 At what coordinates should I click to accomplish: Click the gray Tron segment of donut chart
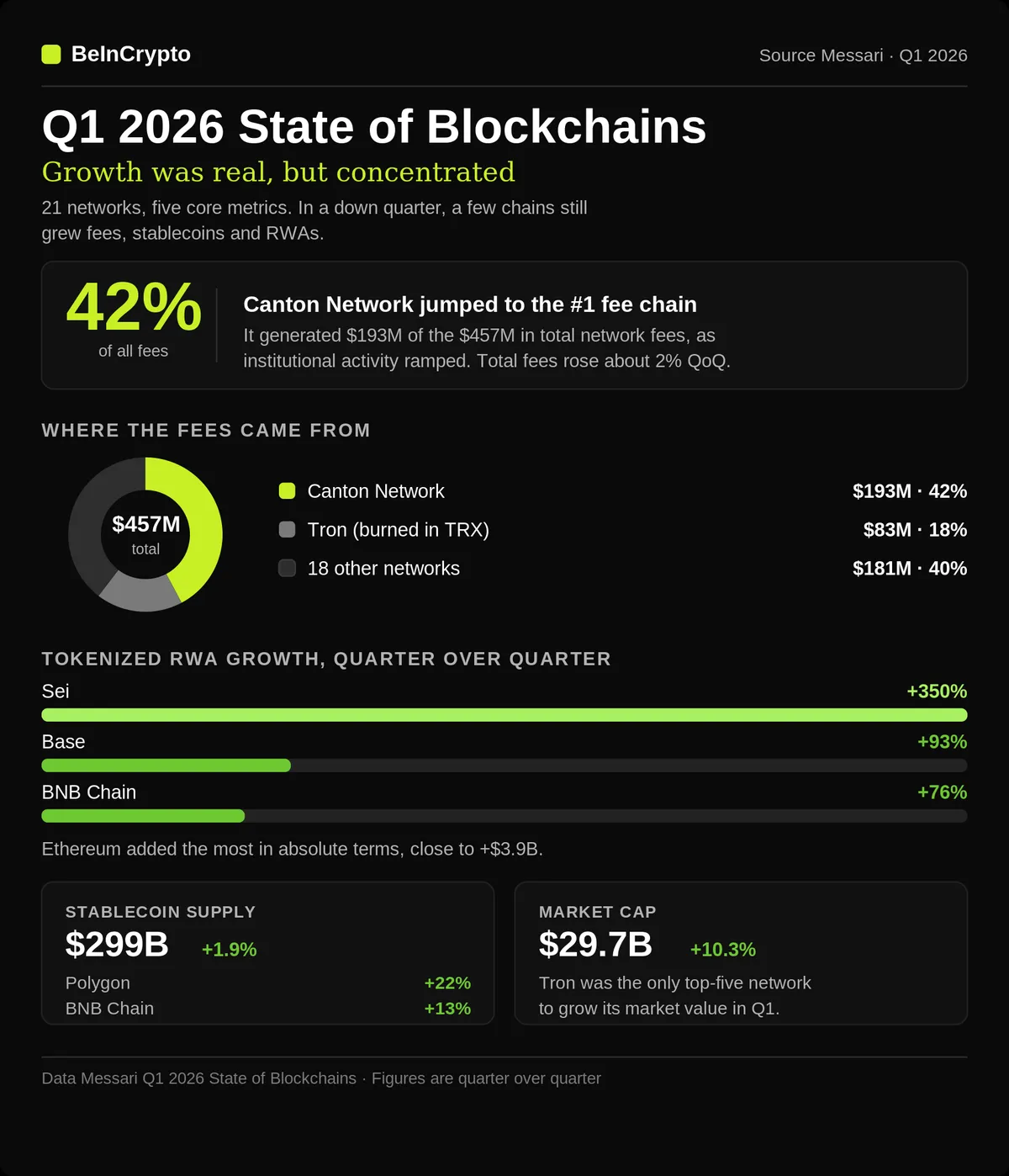pos(140,593)
